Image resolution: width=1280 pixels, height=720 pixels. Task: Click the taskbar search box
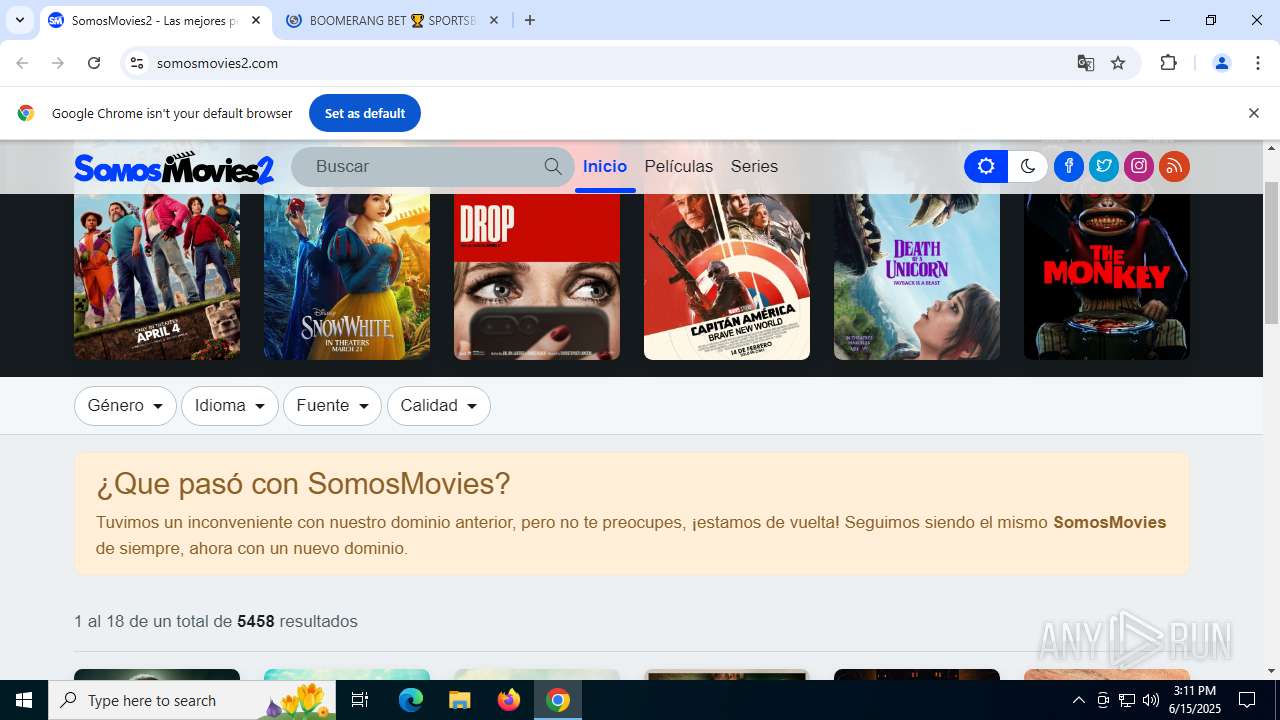pyautogui.click(x=194, y=700)
